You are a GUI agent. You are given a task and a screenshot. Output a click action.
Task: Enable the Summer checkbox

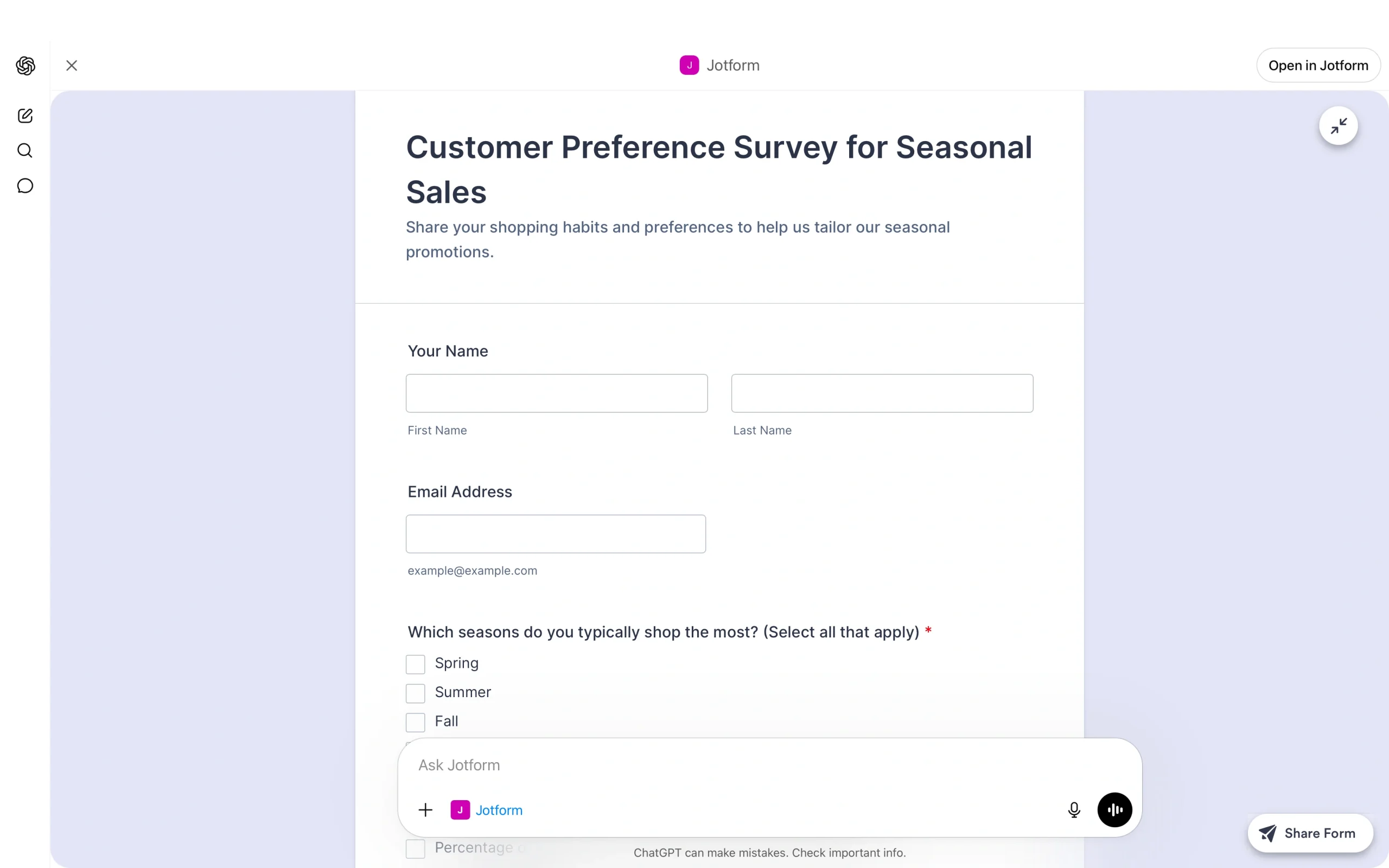(415, 693)
